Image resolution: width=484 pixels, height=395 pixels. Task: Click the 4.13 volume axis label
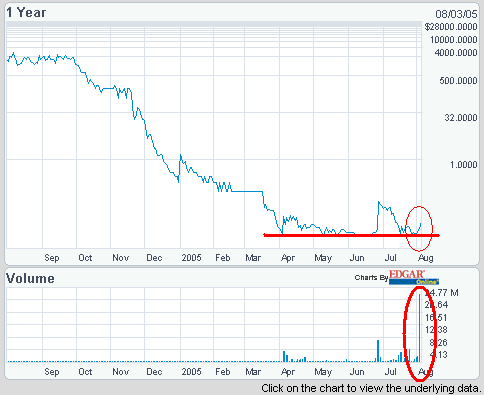(438, 355)
